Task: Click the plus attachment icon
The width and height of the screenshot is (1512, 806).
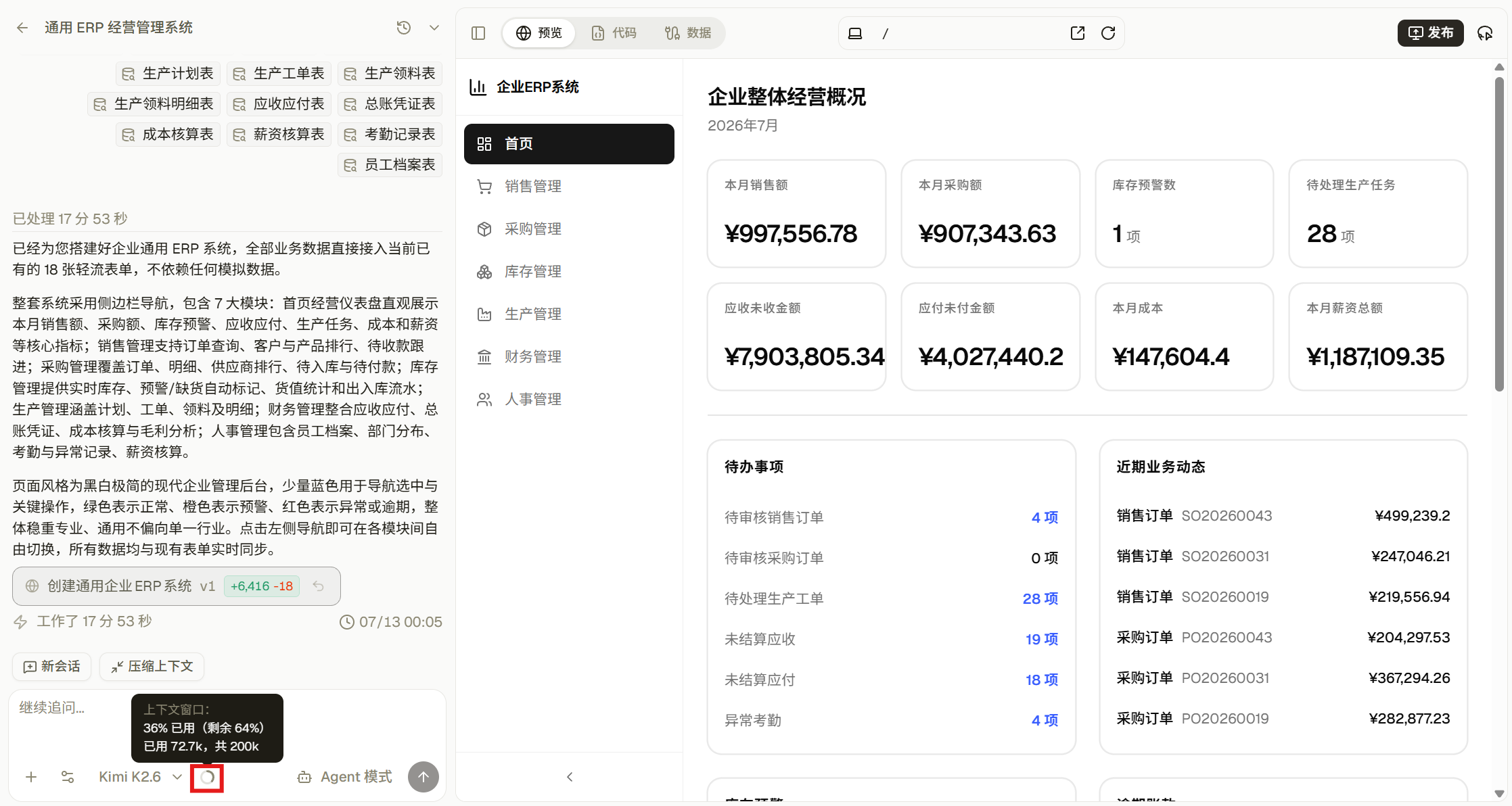Action: click(x=31, y=777)
